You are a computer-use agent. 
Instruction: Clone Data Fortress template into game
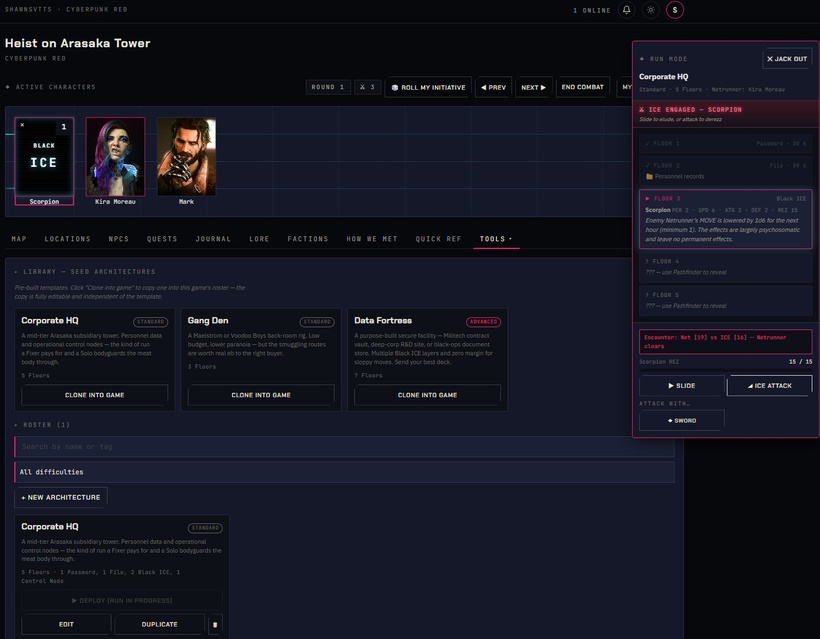coord(427,395)
